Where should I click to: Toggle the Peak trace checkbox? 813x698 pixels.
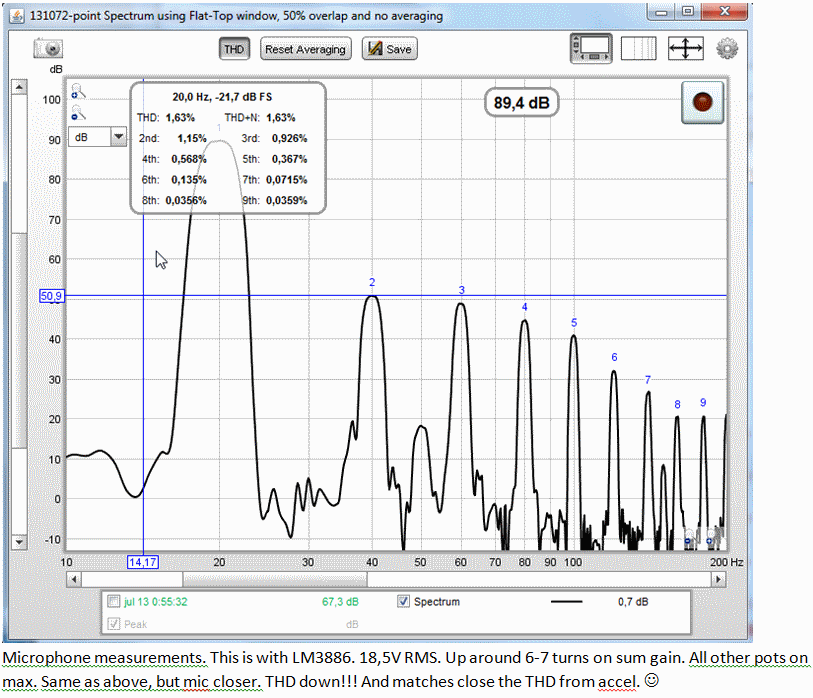tap(114, 624)
